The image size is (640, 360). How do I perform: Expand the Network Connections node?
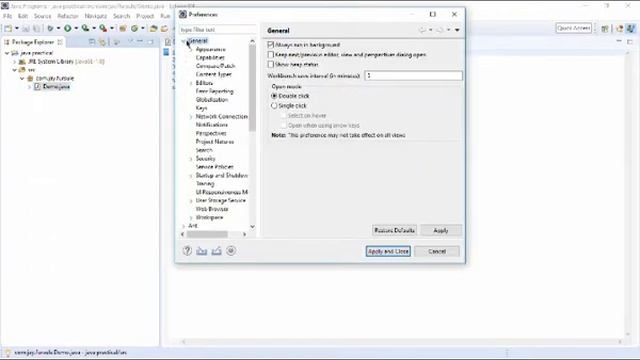click(191, 117)
